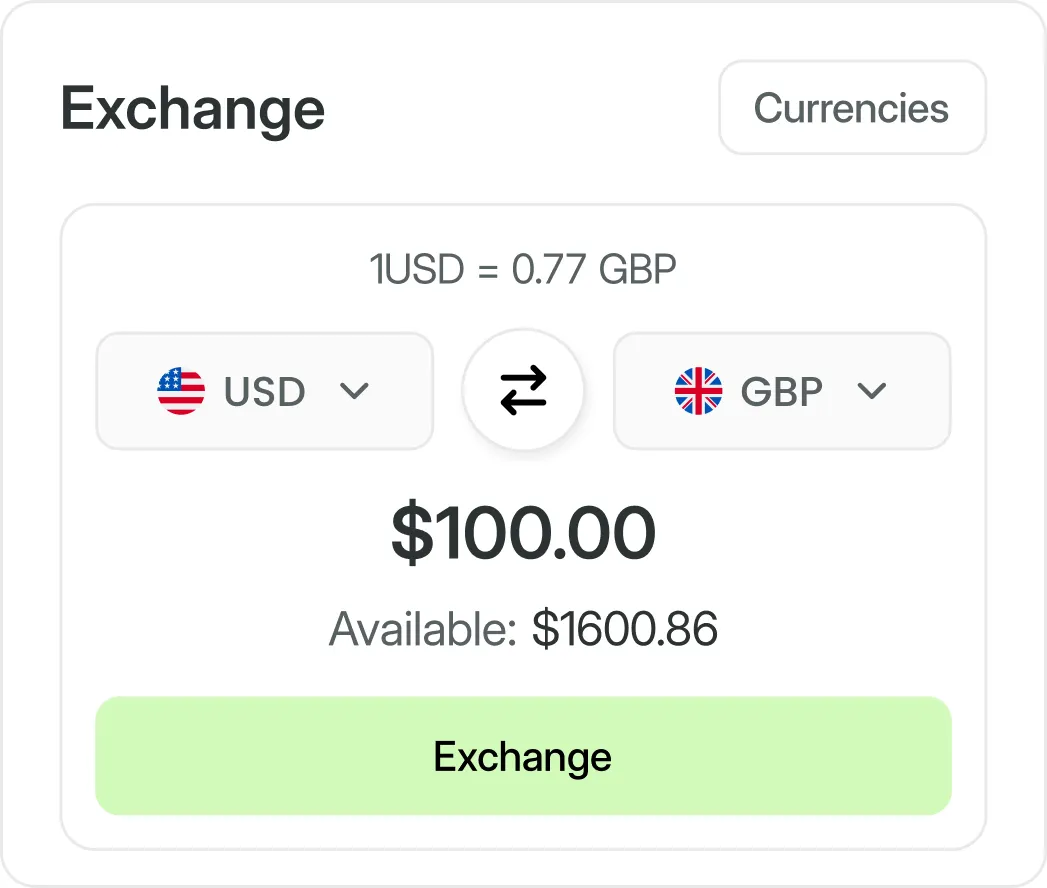Viewport: 1047px width, 888px height.
Task: Select the USD currency selector pill
Action: pos(264,391)
